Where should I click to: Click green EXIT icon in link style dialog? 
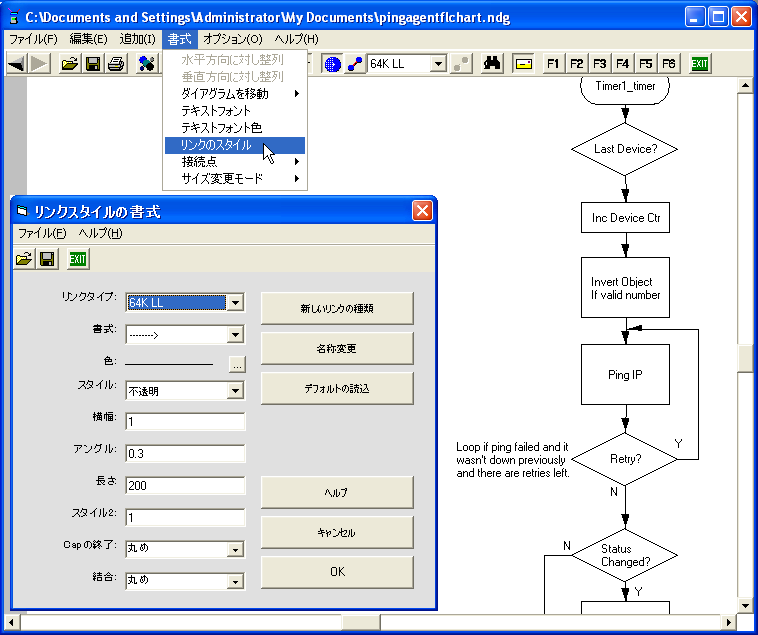[x=77, y=259]
